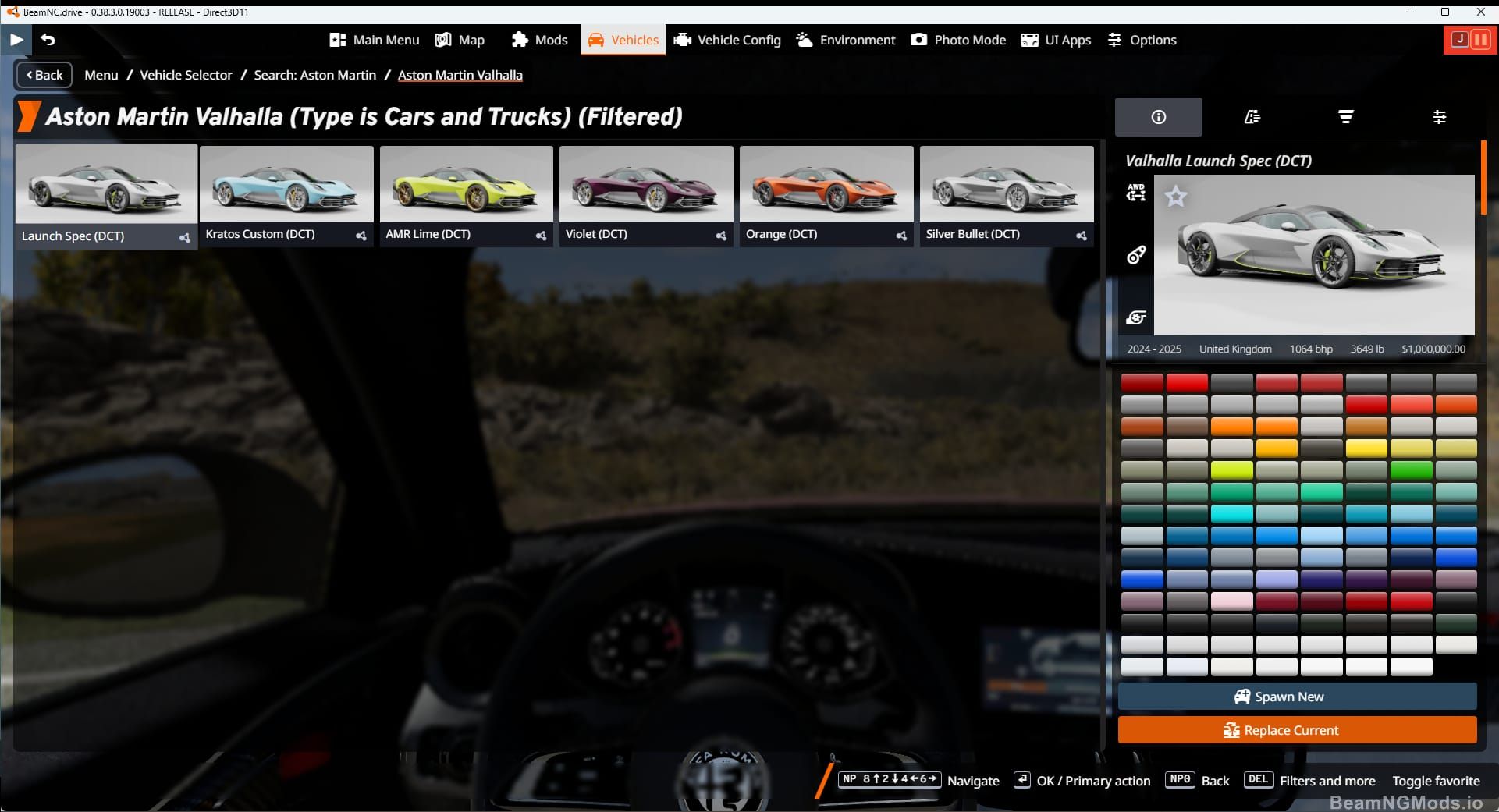The height and width of the screenshot is (812, 1499).
Task: Open the filter funnel icon
Action: point(1346,117)
